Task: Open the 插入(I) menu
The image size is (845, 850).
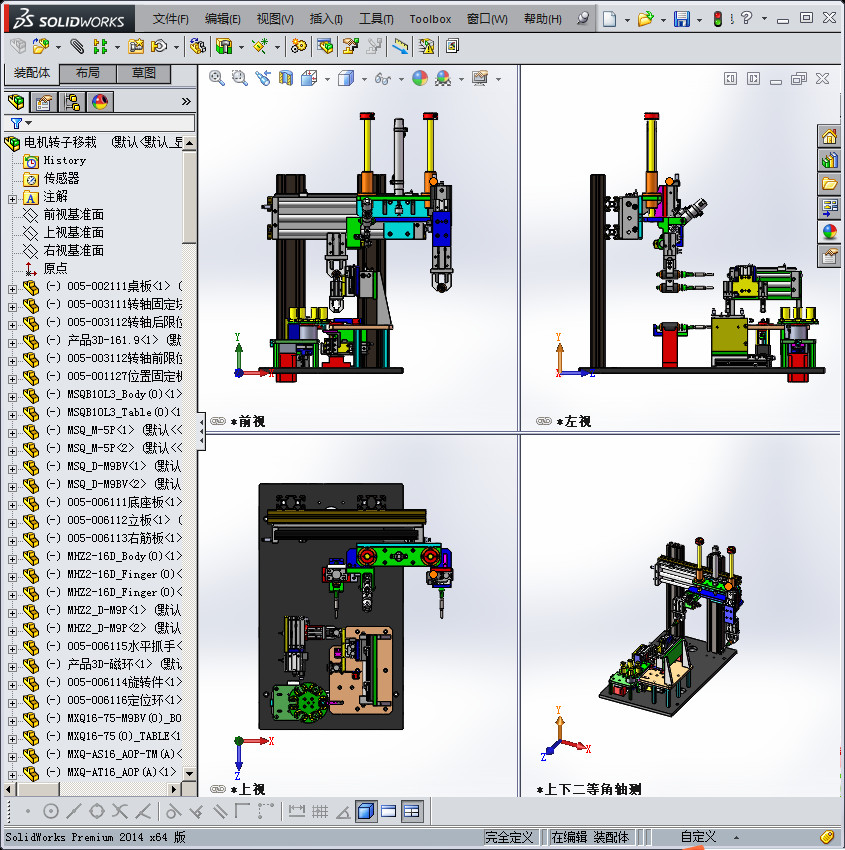Action: (326, 19)
